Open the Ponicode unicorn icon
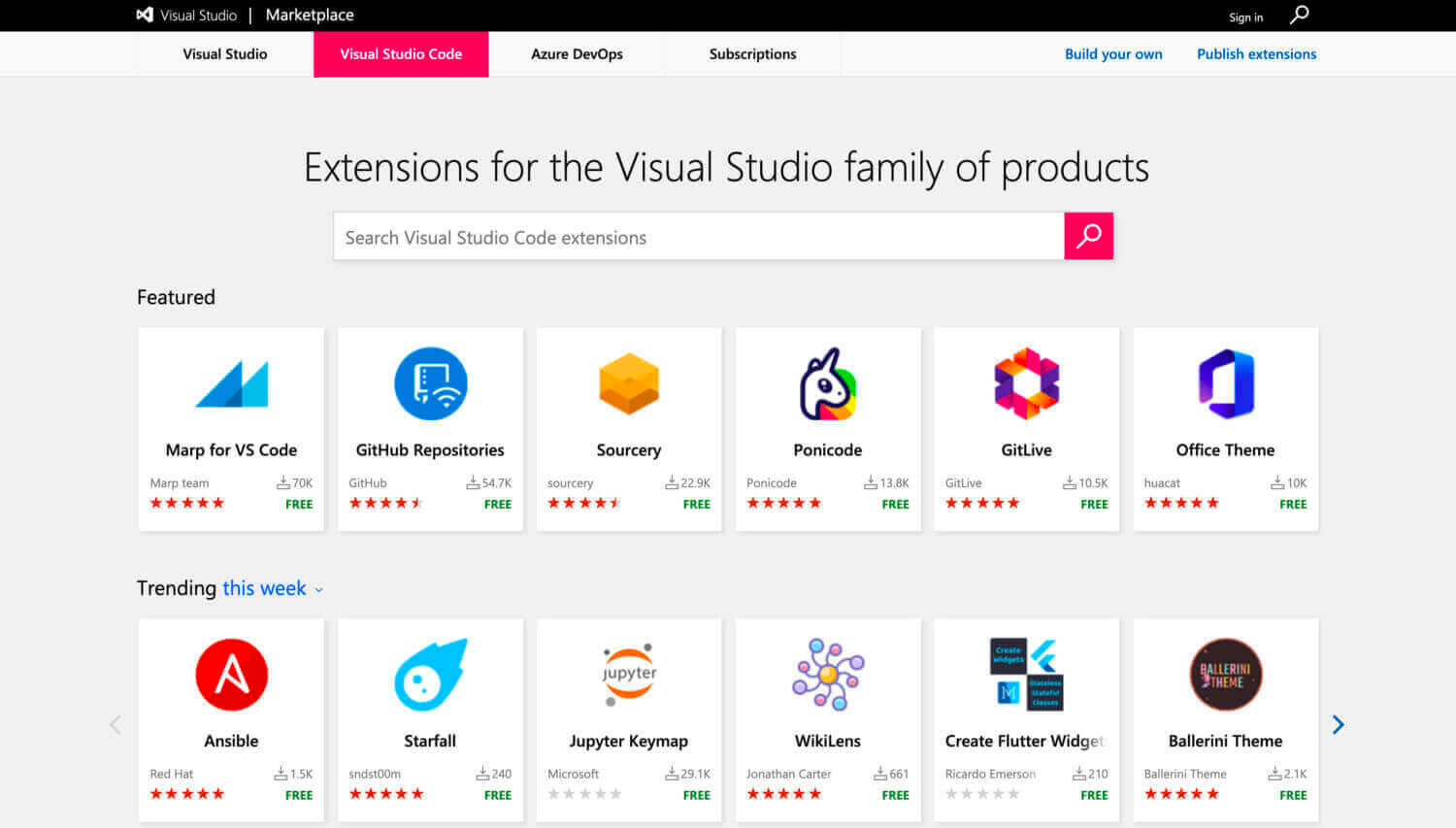 pos(828,383)
